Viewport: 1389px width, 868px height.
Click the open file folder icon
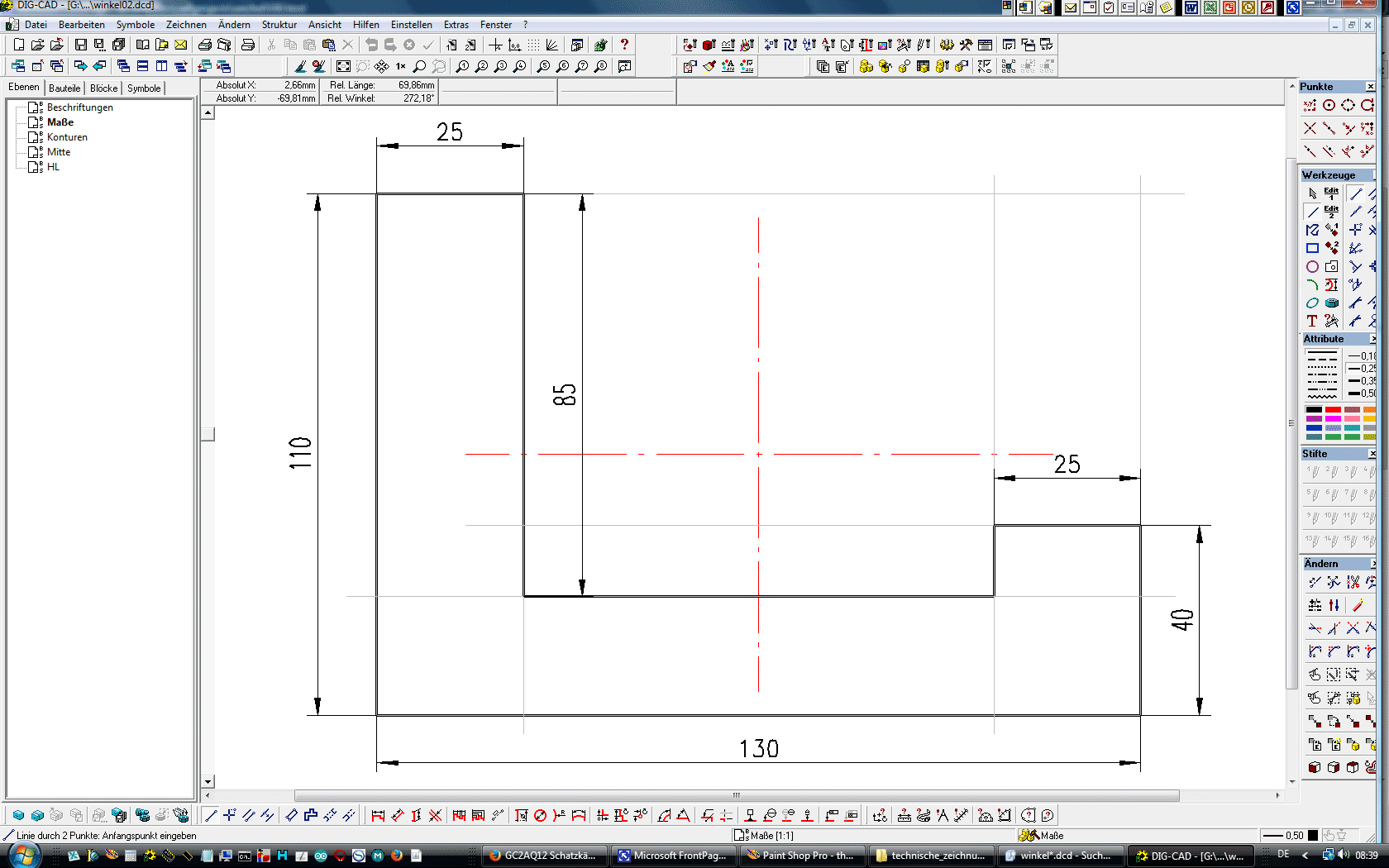click(38, 45)
